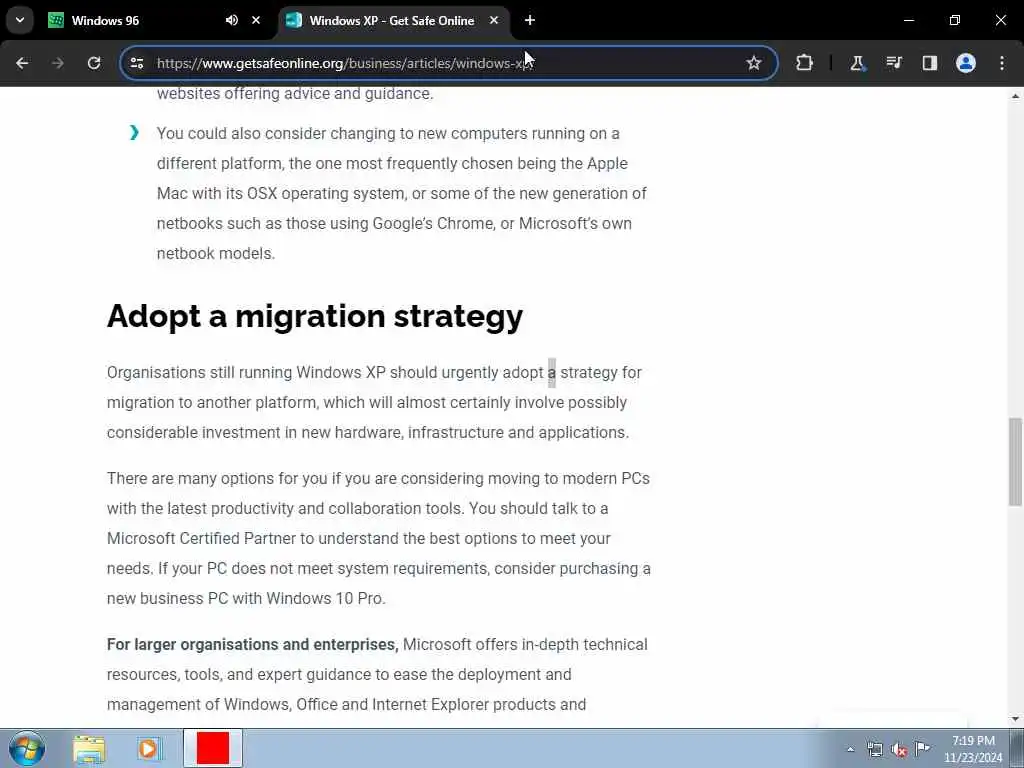Click the Show desktop strip
Screen dimensions: 1024x768
coord(1017,748)
